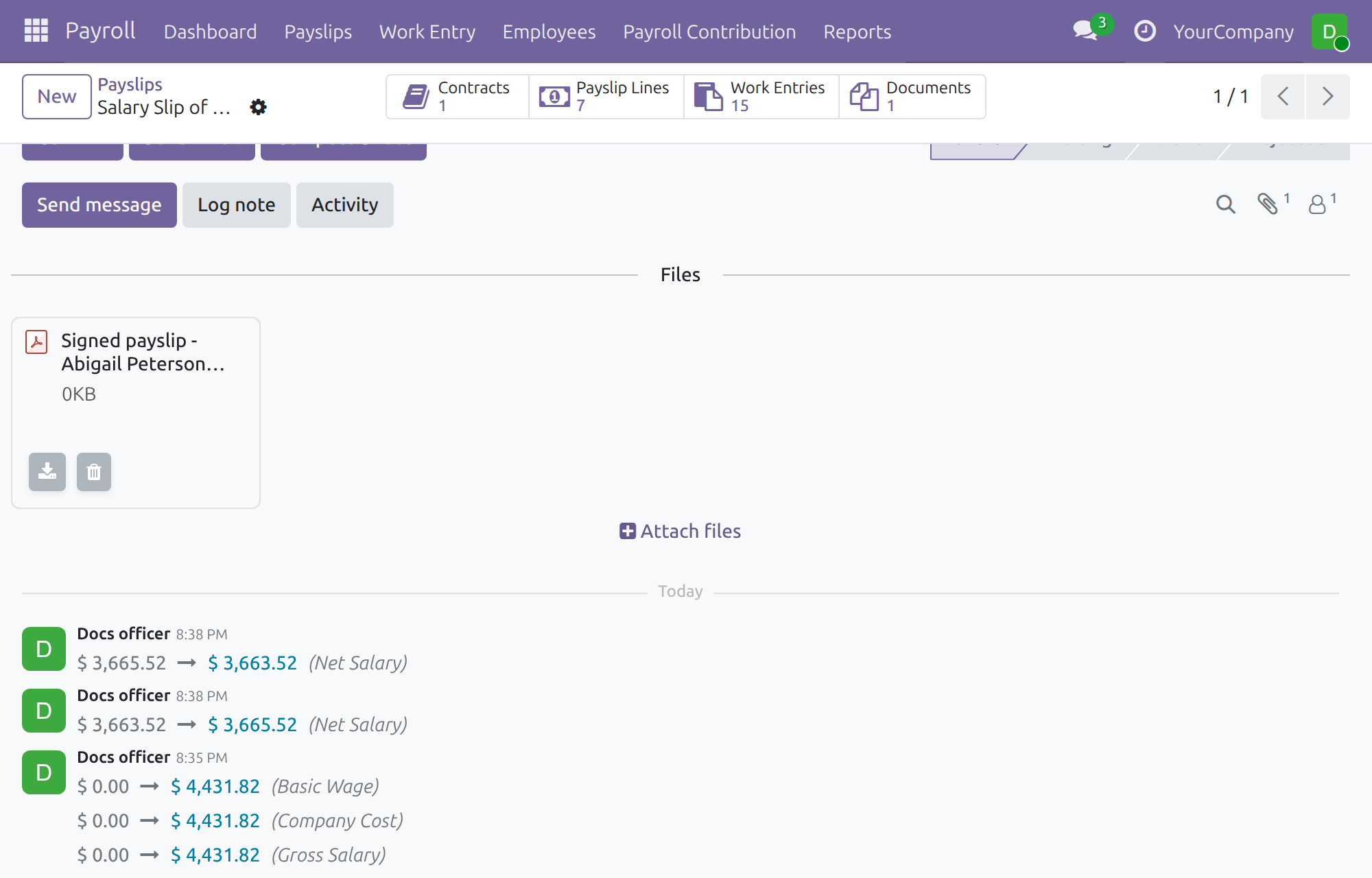This screenshot has width=1372, height=878.
Task: Click Docs officer avatar at 8:35 PM message
Action: [x=44, y=772]
